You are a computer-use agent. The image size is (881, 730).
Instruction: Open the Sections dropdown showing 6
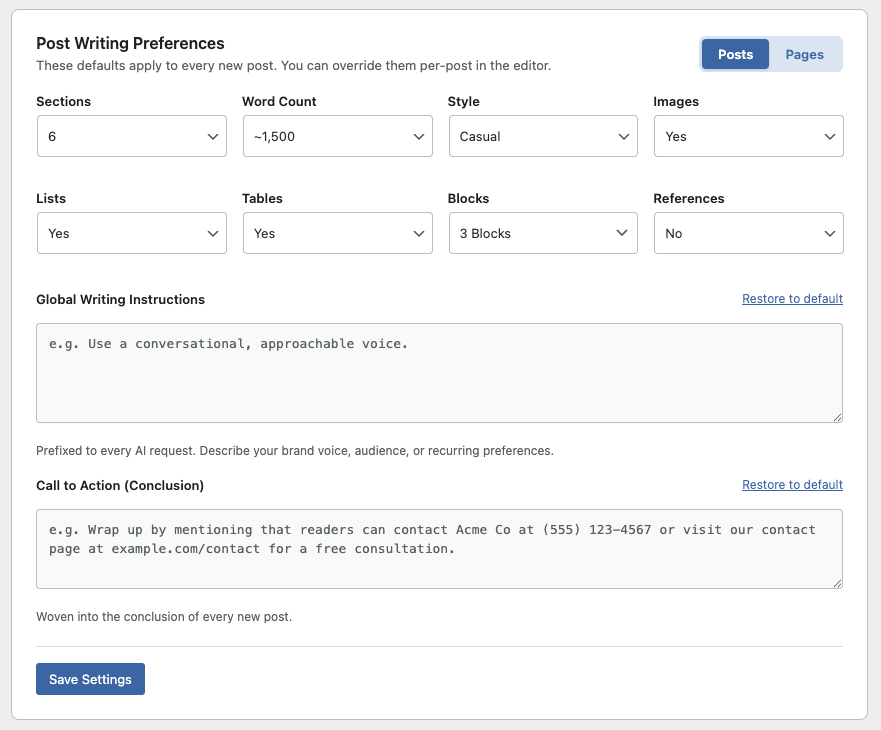[132, 136]
